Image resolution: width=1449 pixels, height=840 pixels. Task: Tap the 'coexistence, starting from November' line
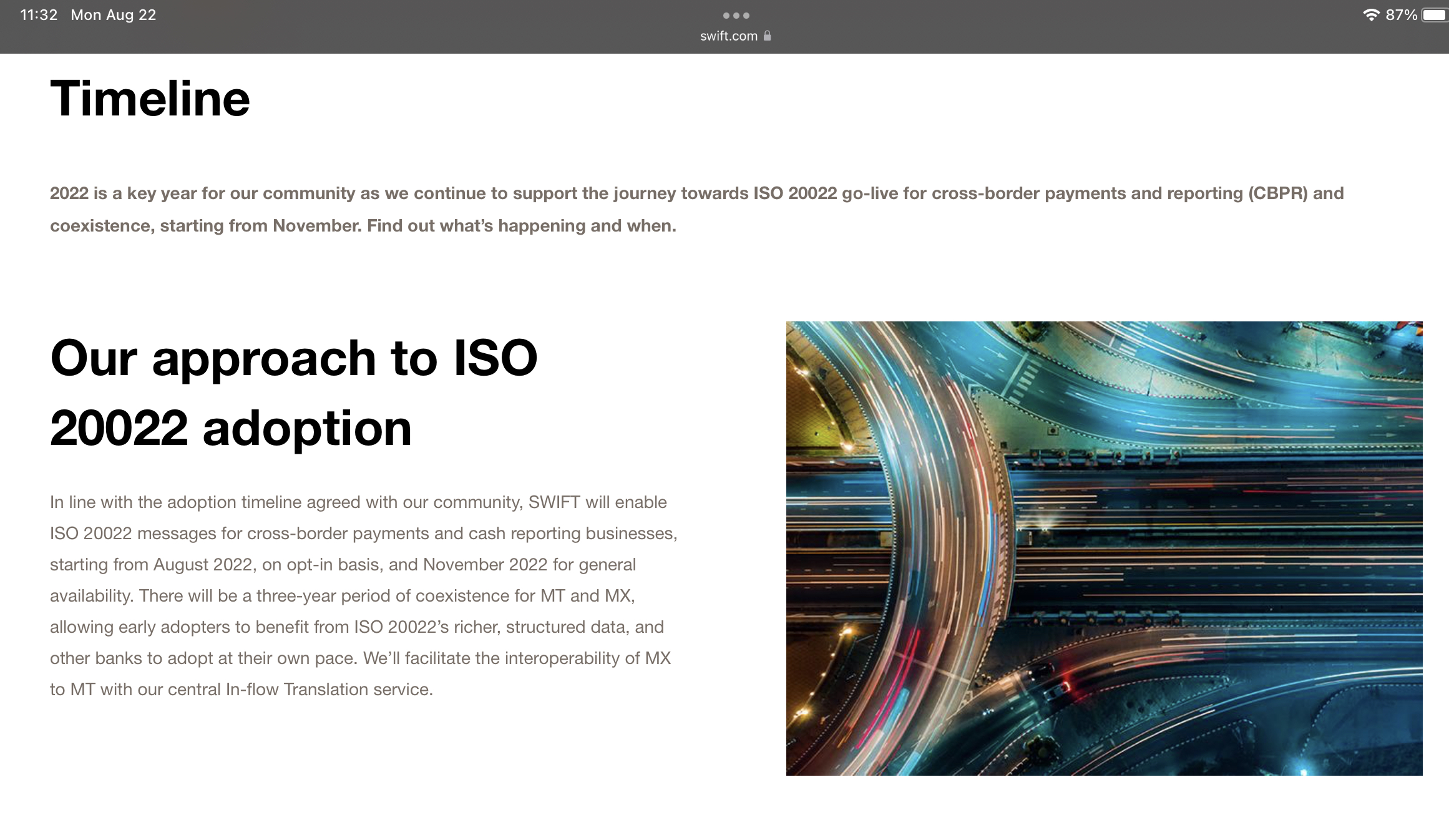[x=363, y=226]
